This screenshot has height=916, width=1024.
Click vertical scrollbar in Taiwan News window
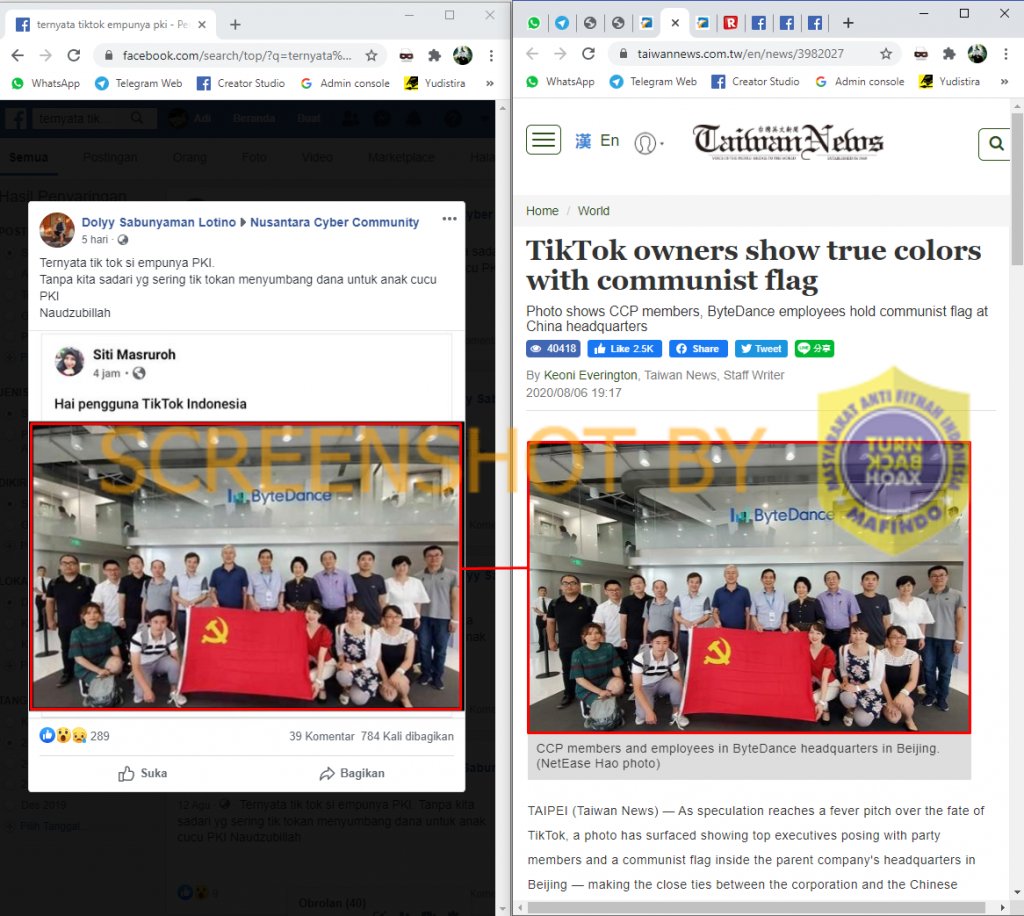click(x=1017, y=188)
